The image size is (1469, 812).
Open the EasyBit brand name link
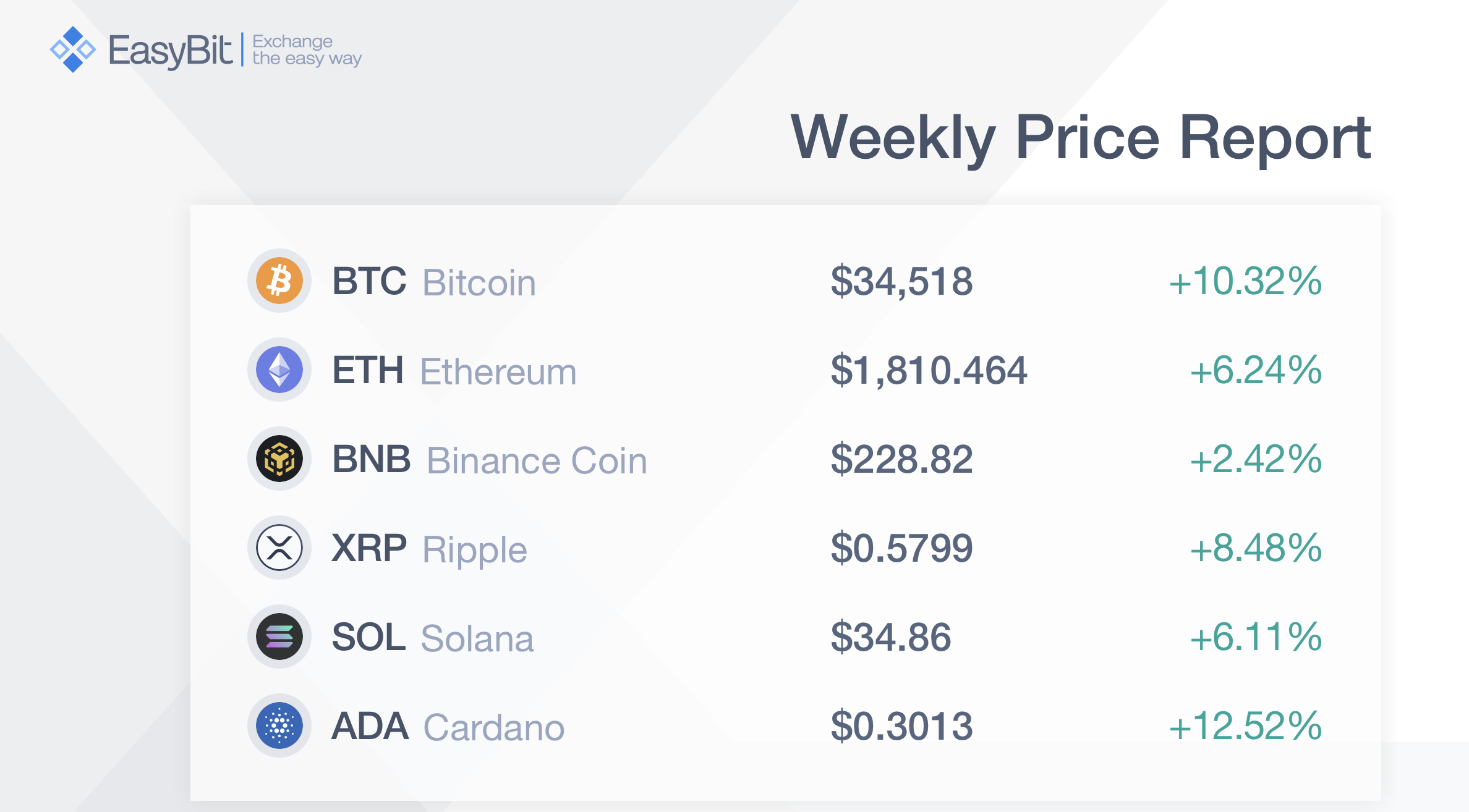[x=171, y=51]
